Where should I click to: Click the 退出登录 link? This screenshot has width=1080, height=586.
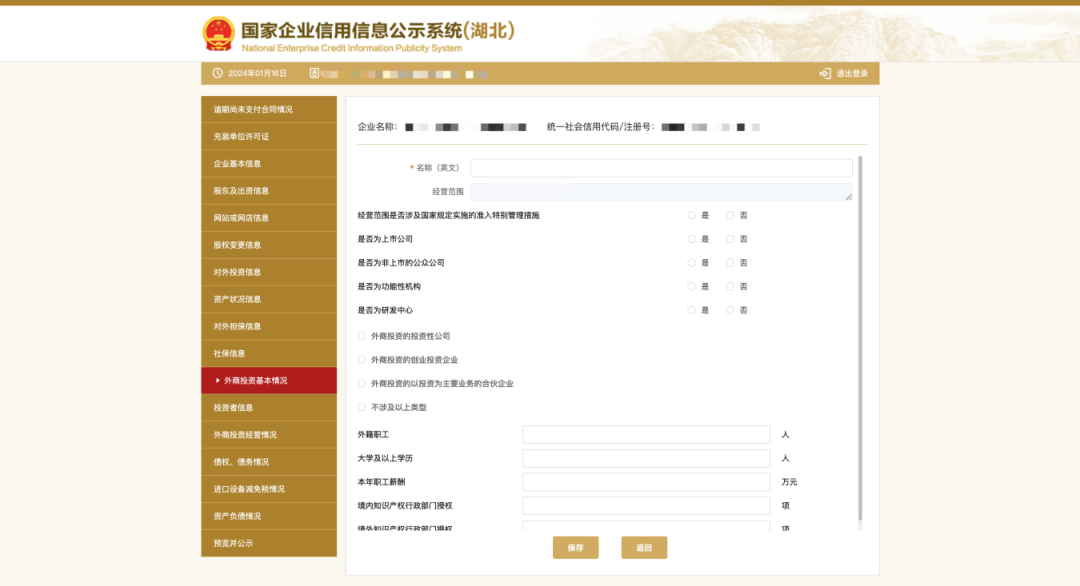[x=851, y=73]
